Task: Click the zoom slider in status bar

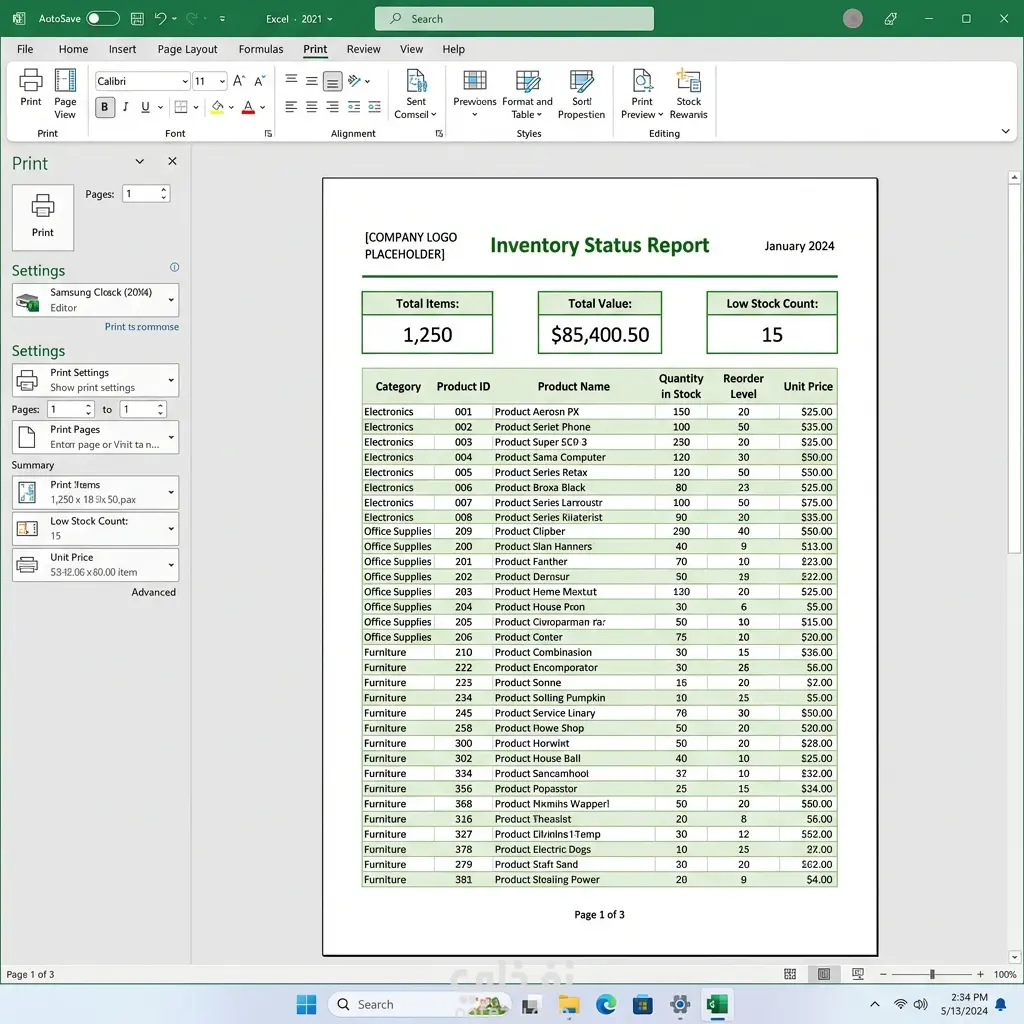Action: [932, 974]
